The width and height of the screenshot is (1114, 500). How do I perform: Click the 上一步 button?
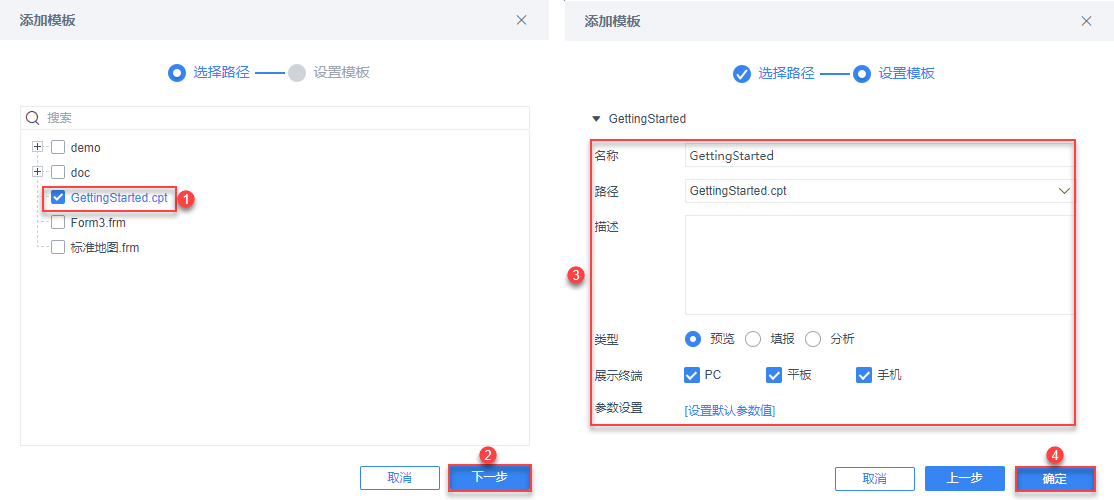tap(965, 479)
